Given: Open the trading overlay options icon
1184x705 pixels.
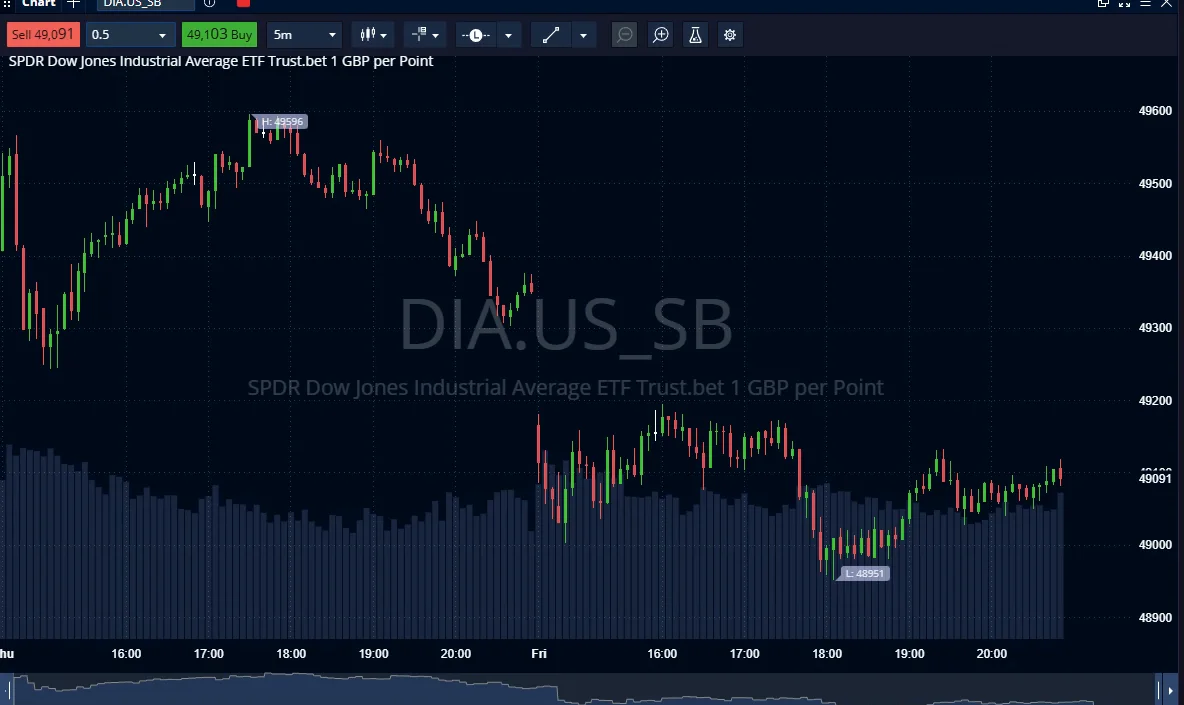Looking at the screenshot, I should [x=419, y=35].
